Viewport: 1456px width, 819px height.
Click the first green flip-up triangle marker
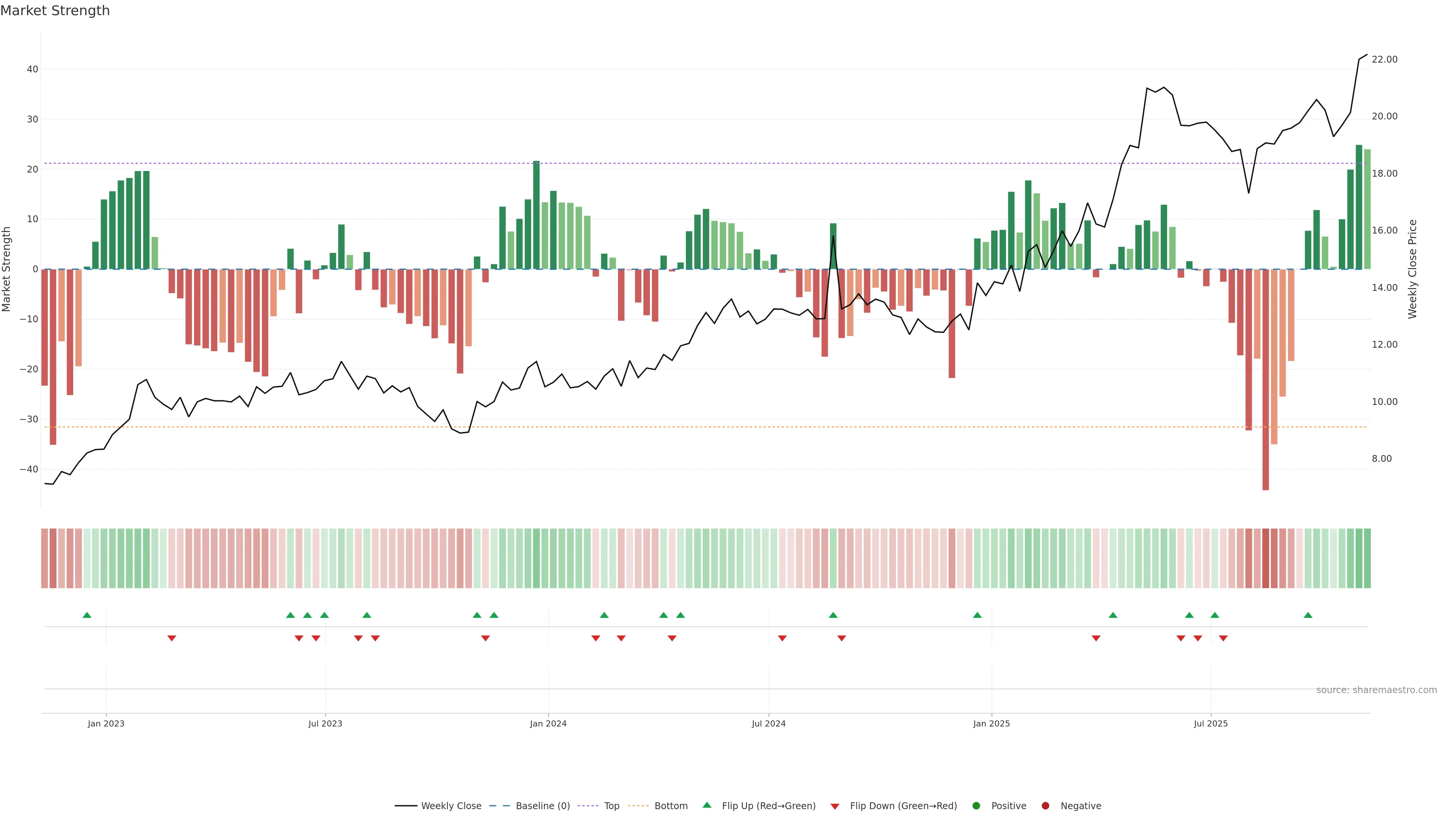[x=86, y=615]
